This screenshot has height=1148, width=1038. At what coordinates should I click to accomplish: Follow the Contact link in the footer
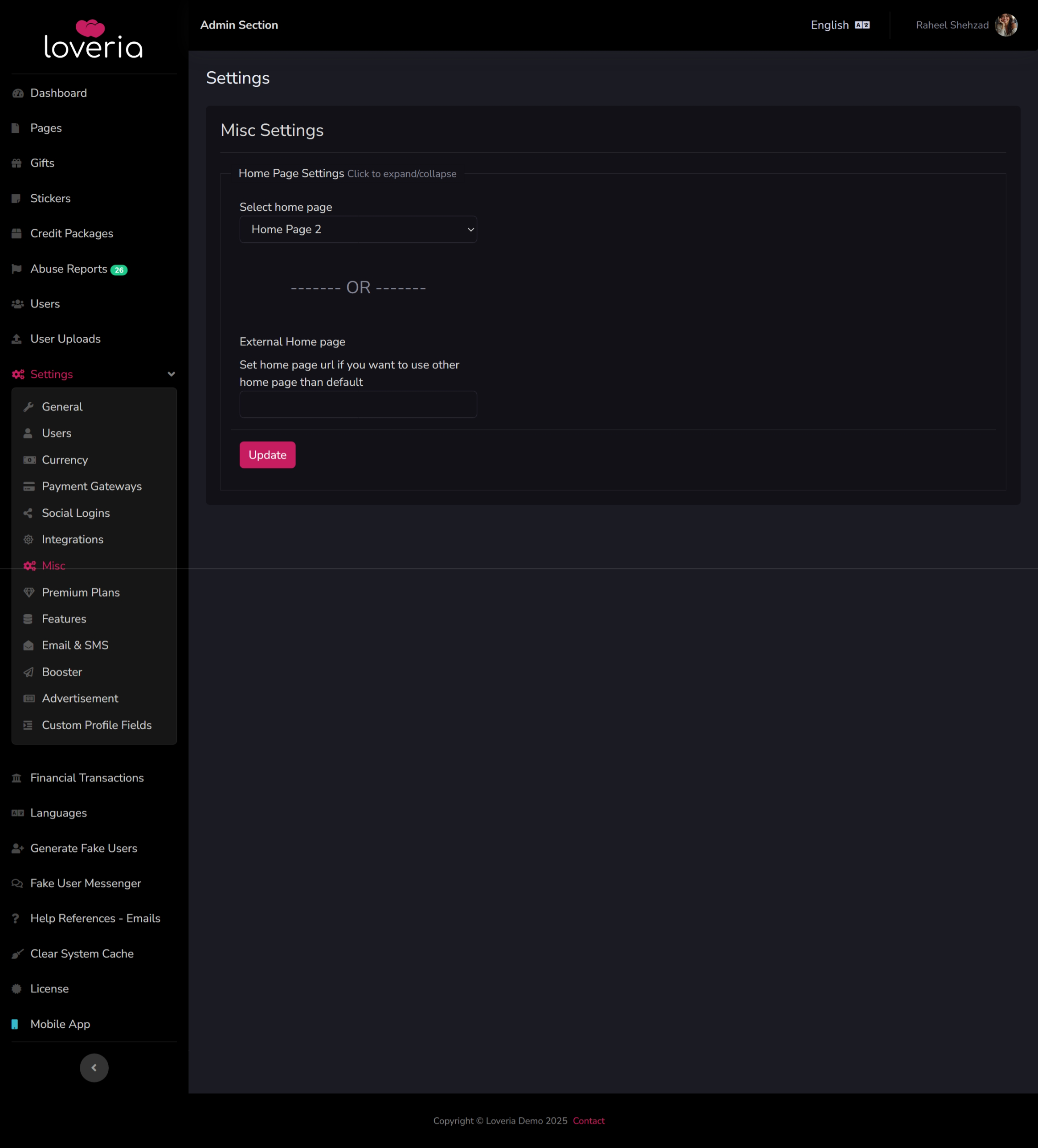pos(588,1121)
